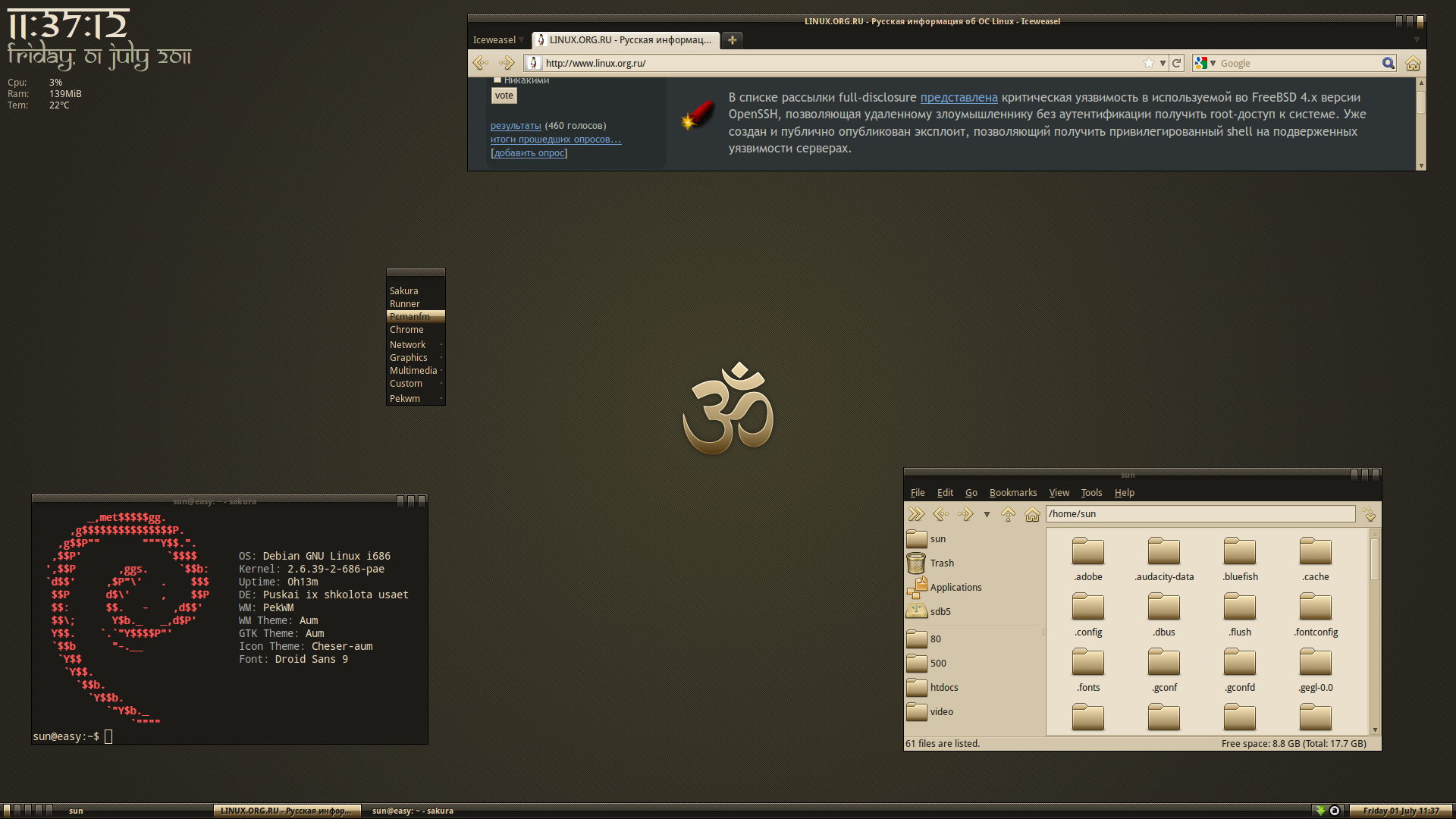Open file manager history dropdown arrow
The width and height of the screenshot is (1456, 819).
pos(987,514)
